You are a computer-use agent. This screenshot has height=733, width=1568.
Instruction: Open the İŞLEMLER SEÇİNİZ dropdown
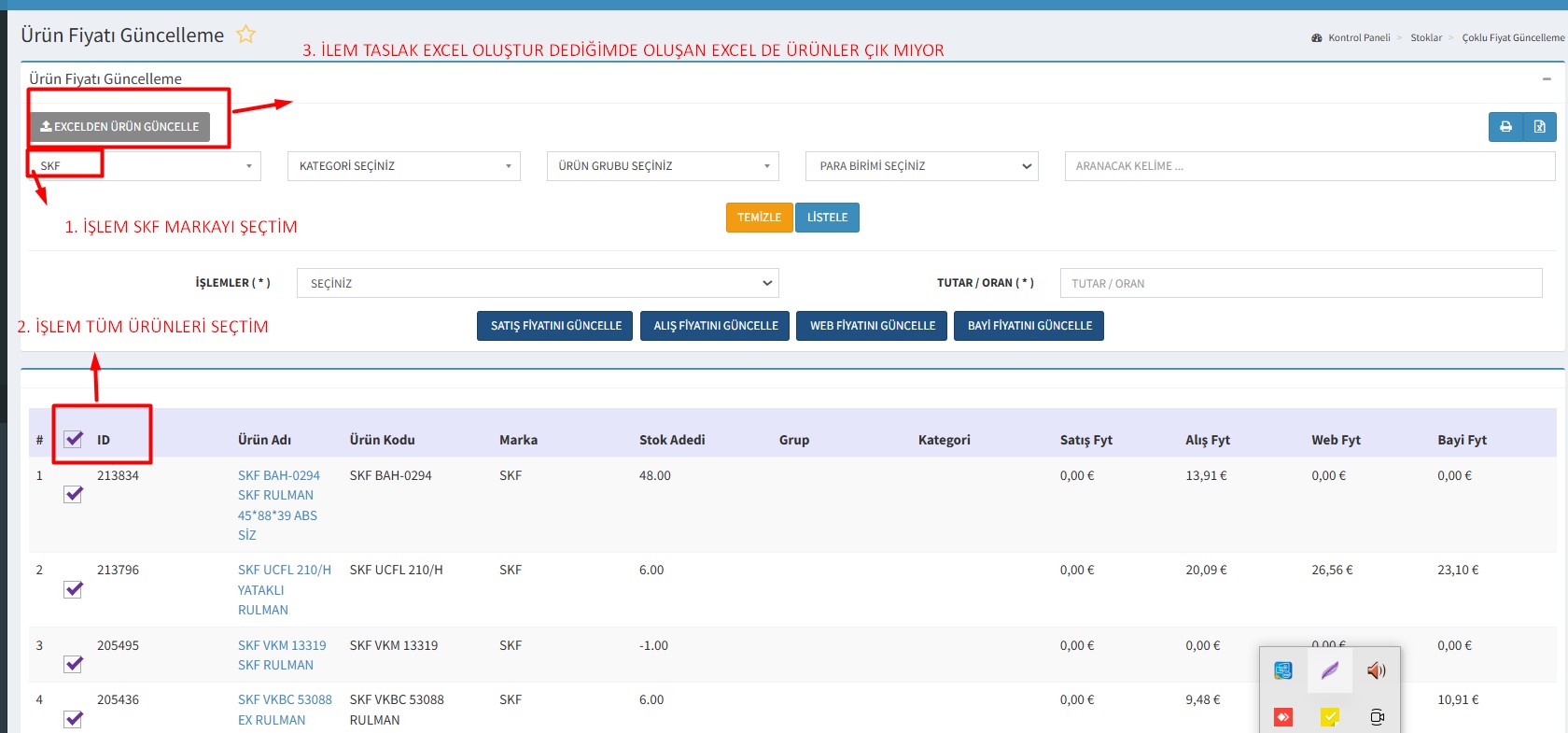tap(538, 283)
